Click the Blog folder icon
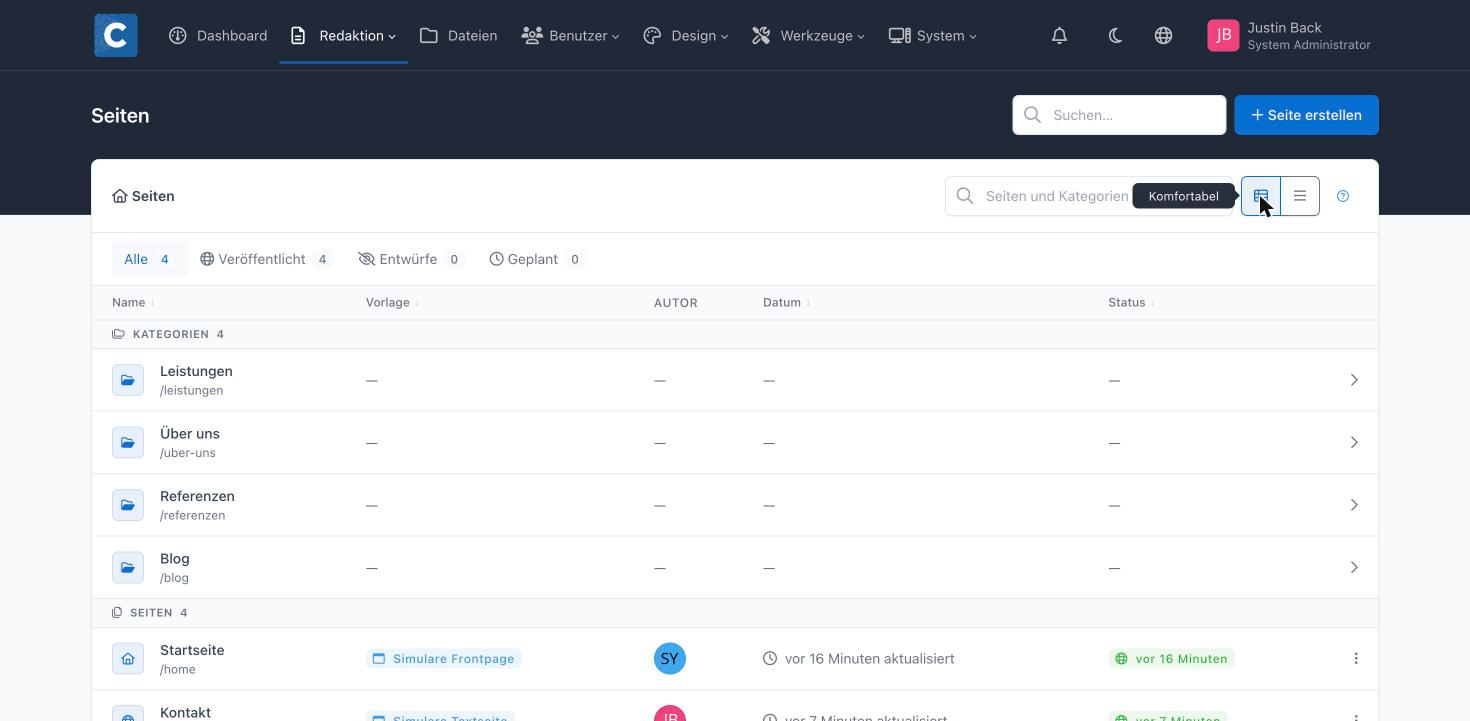 [x=128, y=567]
